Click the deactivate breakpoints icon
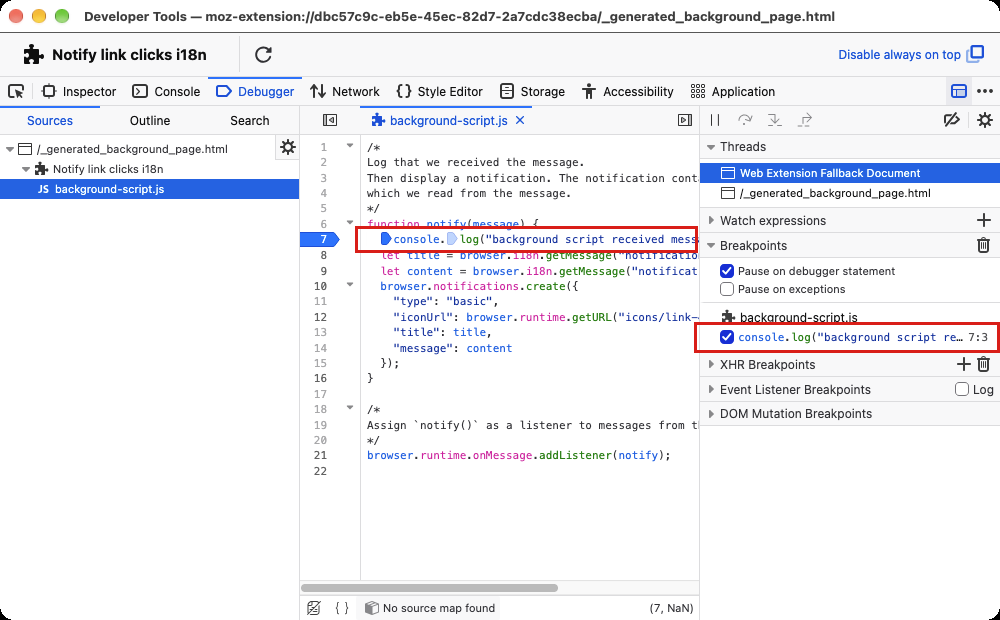The height and width of the screenshot is (620, 1000). (952, 120)
